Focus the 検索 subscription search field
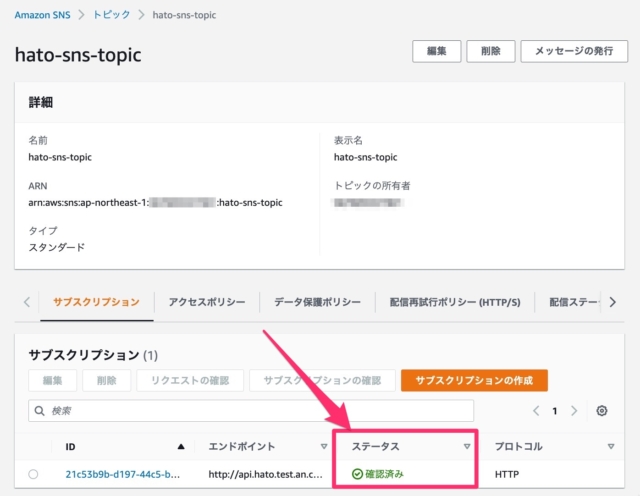Screen dimensions: 640x496 click(x=251, y=411)
